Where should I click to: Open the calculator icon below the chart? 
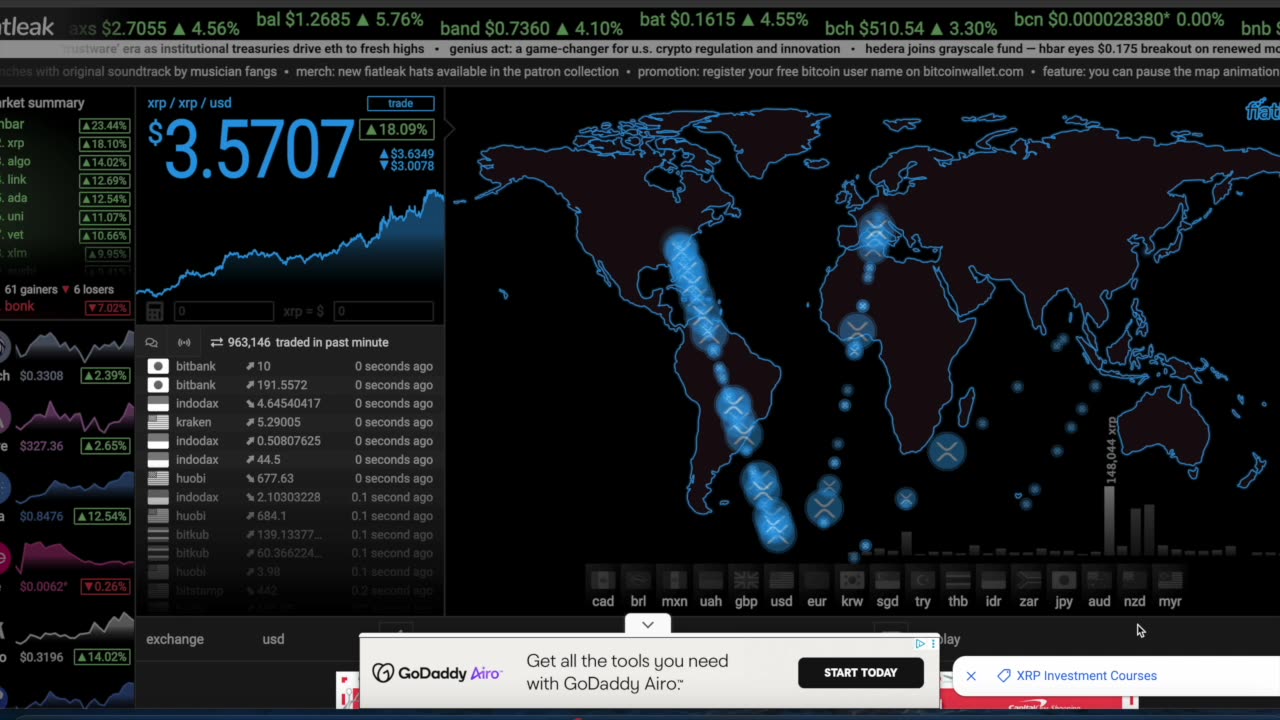155,312
